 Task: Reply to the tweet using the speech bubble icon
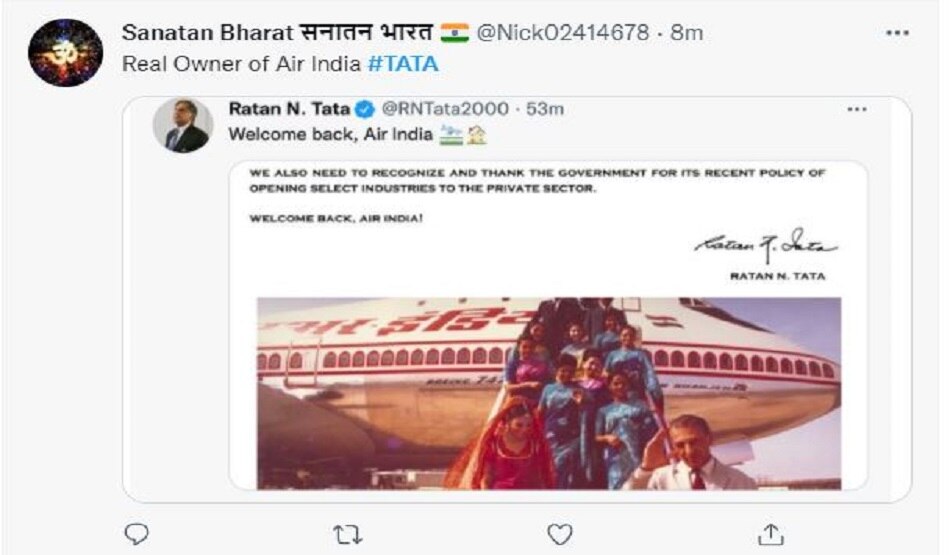point(136,534)
